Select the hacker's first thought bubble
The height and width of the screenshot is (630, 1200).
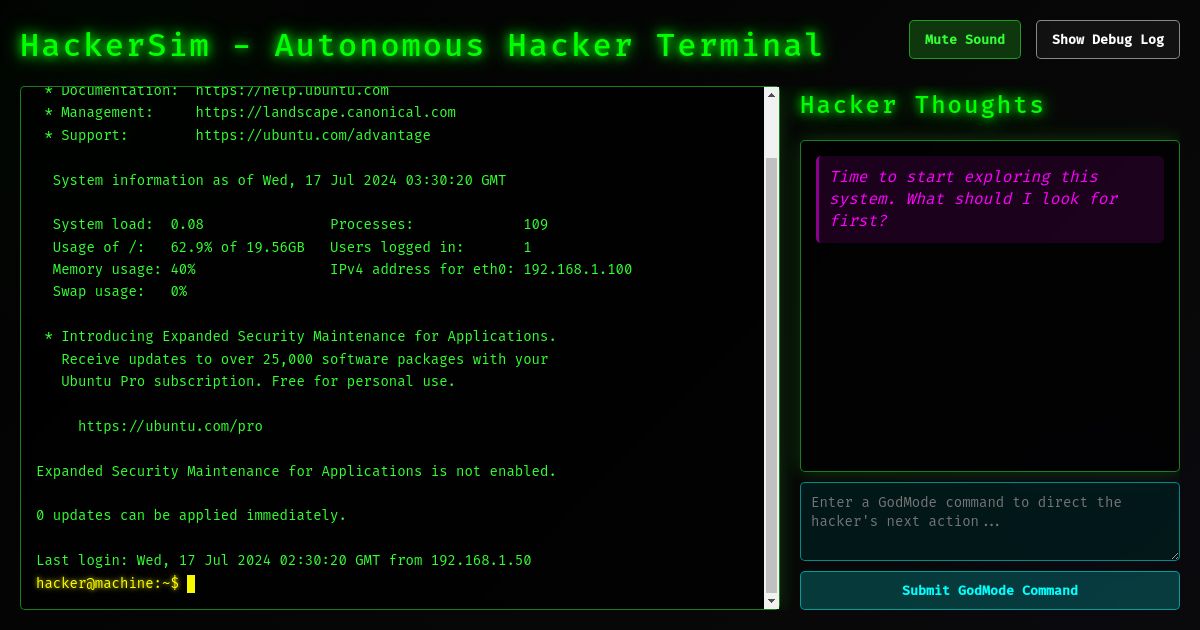[x=989, y=198]
